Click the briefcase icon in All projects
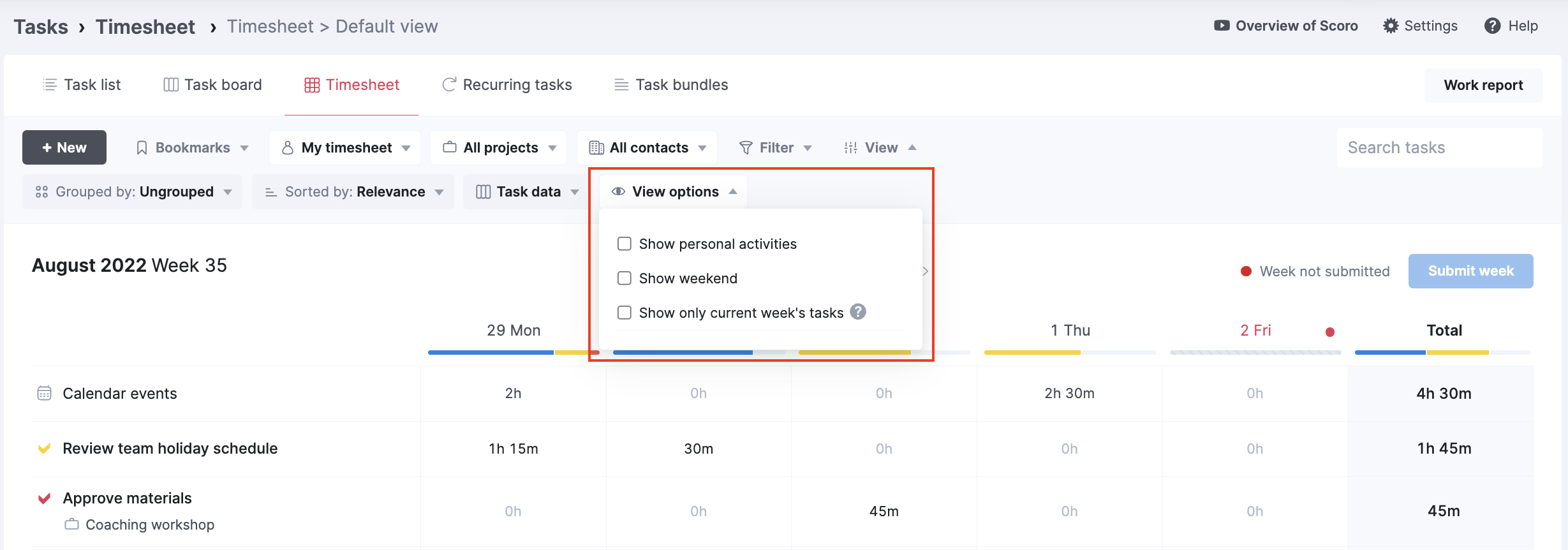The image size is (1568, 550). coord(450,147)
